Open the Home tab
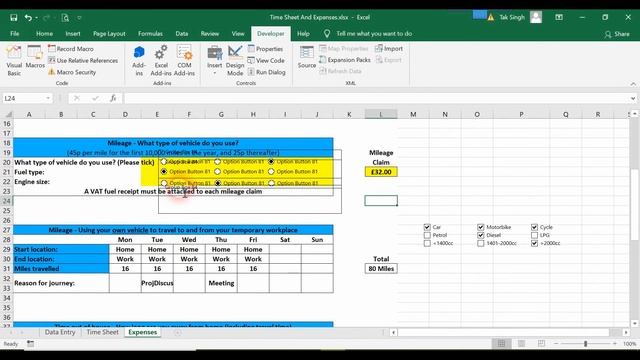Screen dimensions: 640x360 [x=44, y=34]
